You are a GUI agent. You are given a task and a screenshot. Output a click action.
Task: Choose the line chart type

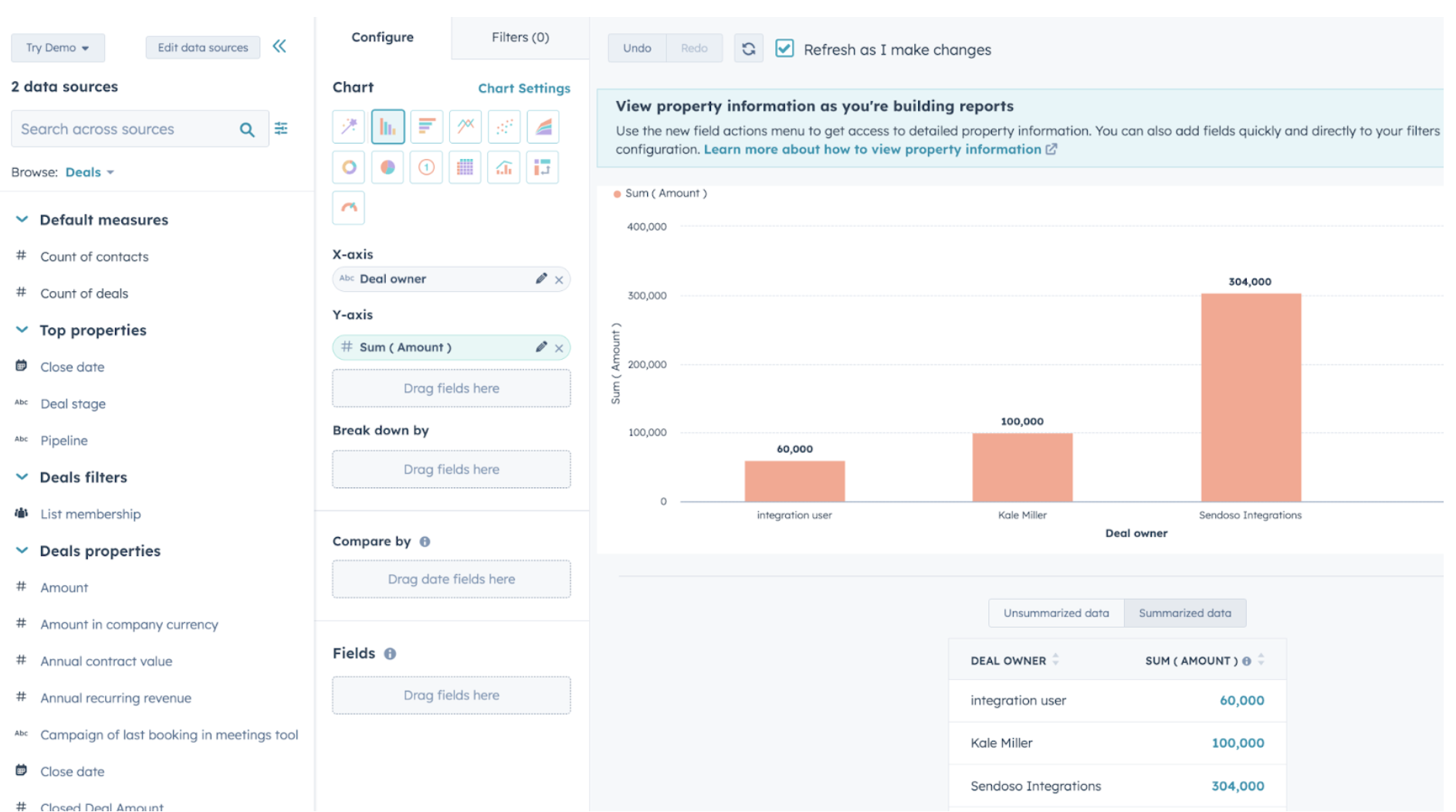click(465, 126)
